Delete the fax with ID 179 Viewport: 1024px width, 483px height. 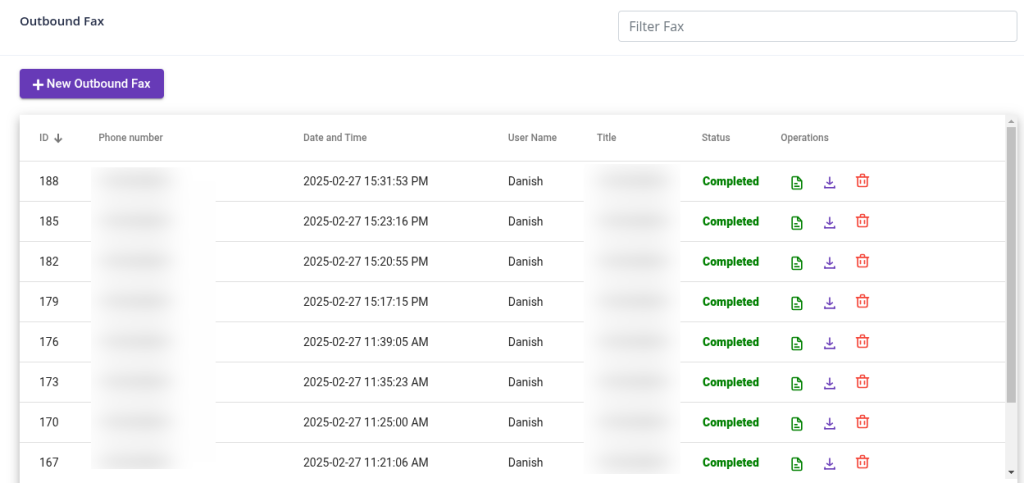[x=862, y=301]
